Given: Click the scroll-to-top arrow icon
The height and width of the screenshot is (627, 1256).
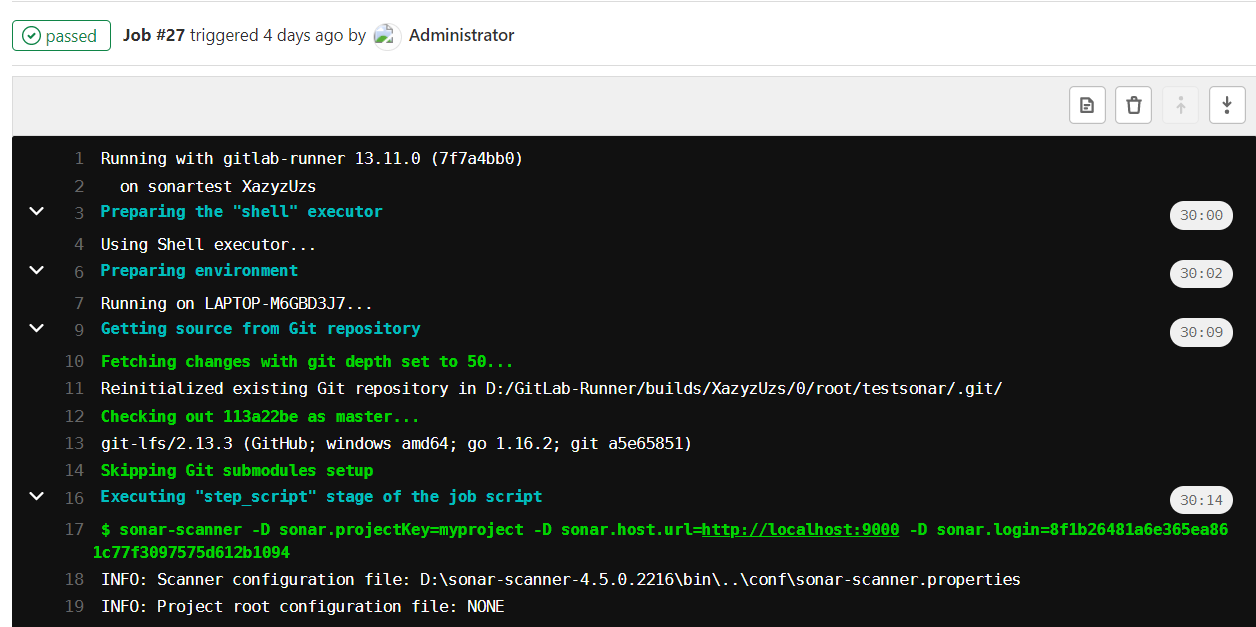Looking at the screenshot, I should click(1180, 104).
